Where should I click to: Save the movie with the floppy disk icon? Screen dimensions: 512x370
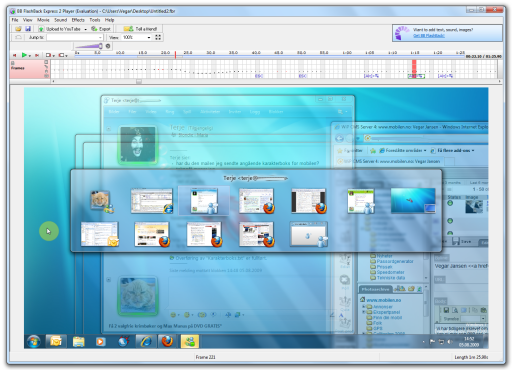[x=28, y=29]
